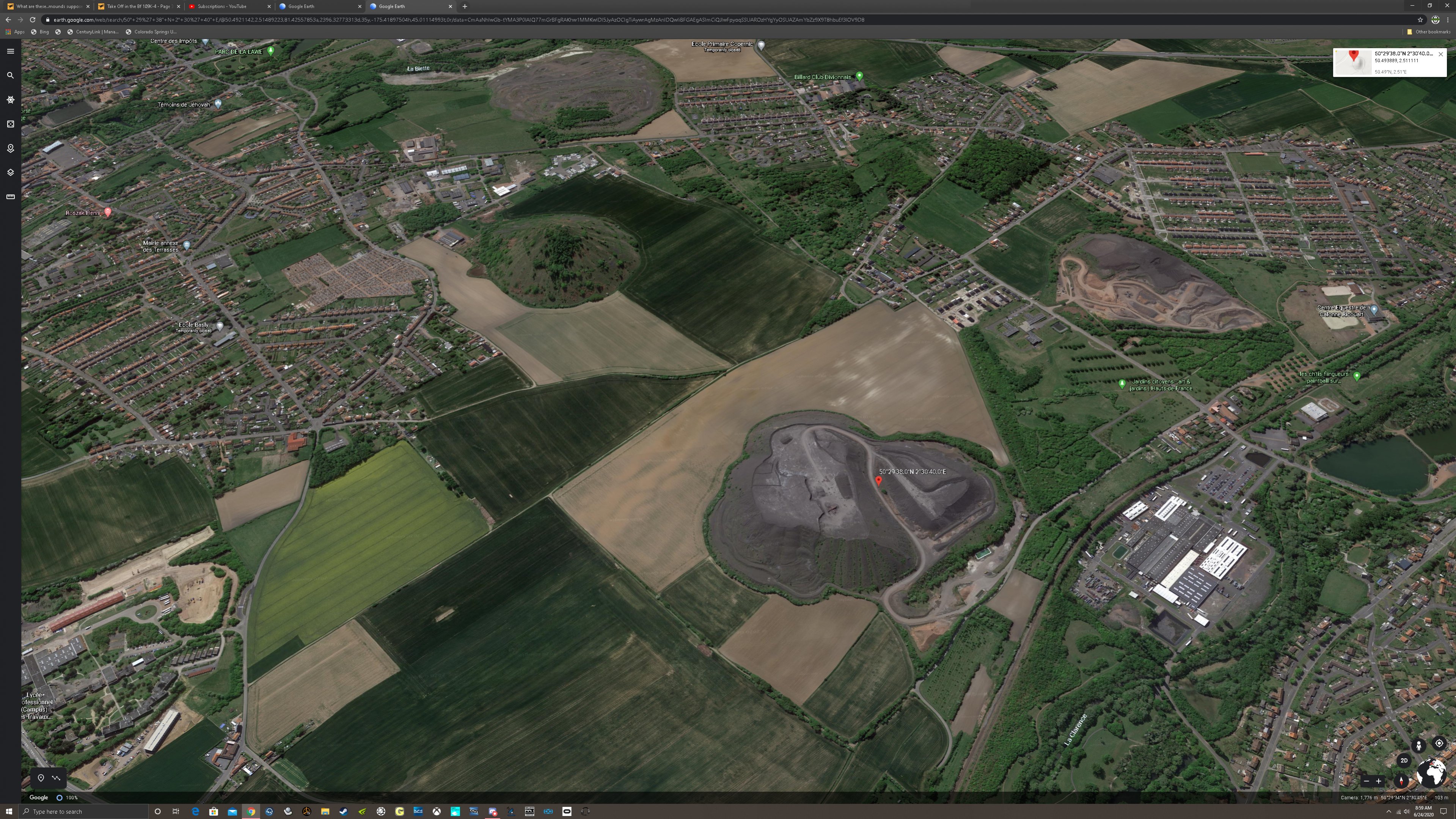Click the 100% loading indicator
Viewport: 1456px width, 819px height.
pyautogui.click(x=67, y=797)
